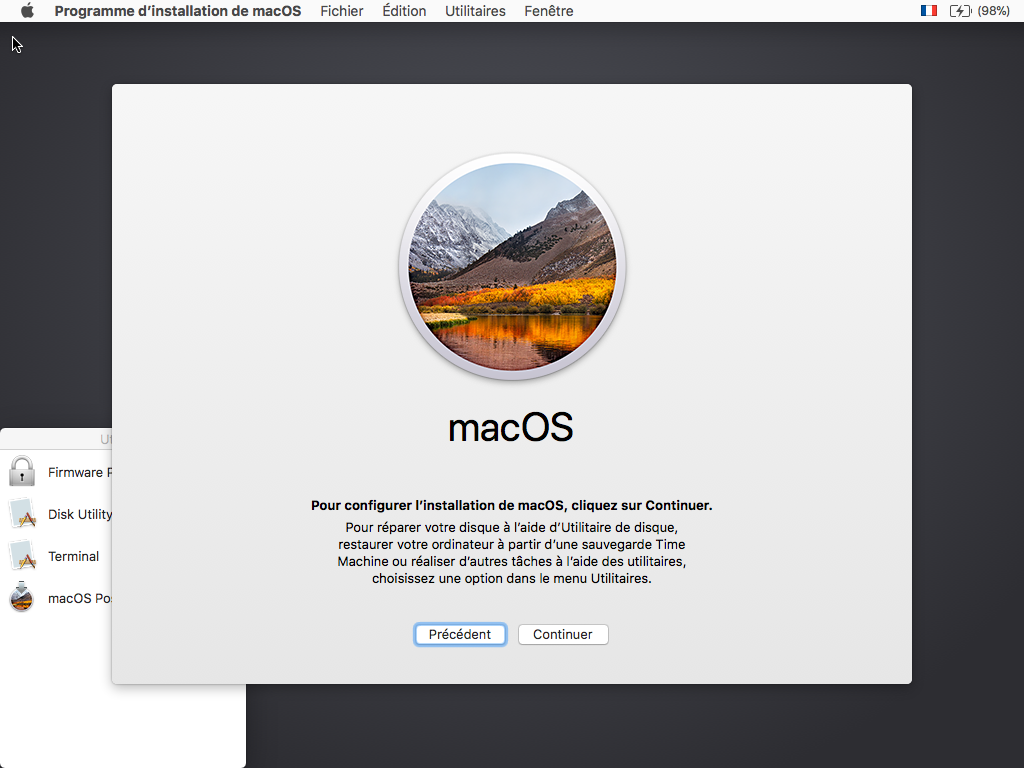Open the Fichier menu
This screenshot has width=1024, height=768.
342,11
